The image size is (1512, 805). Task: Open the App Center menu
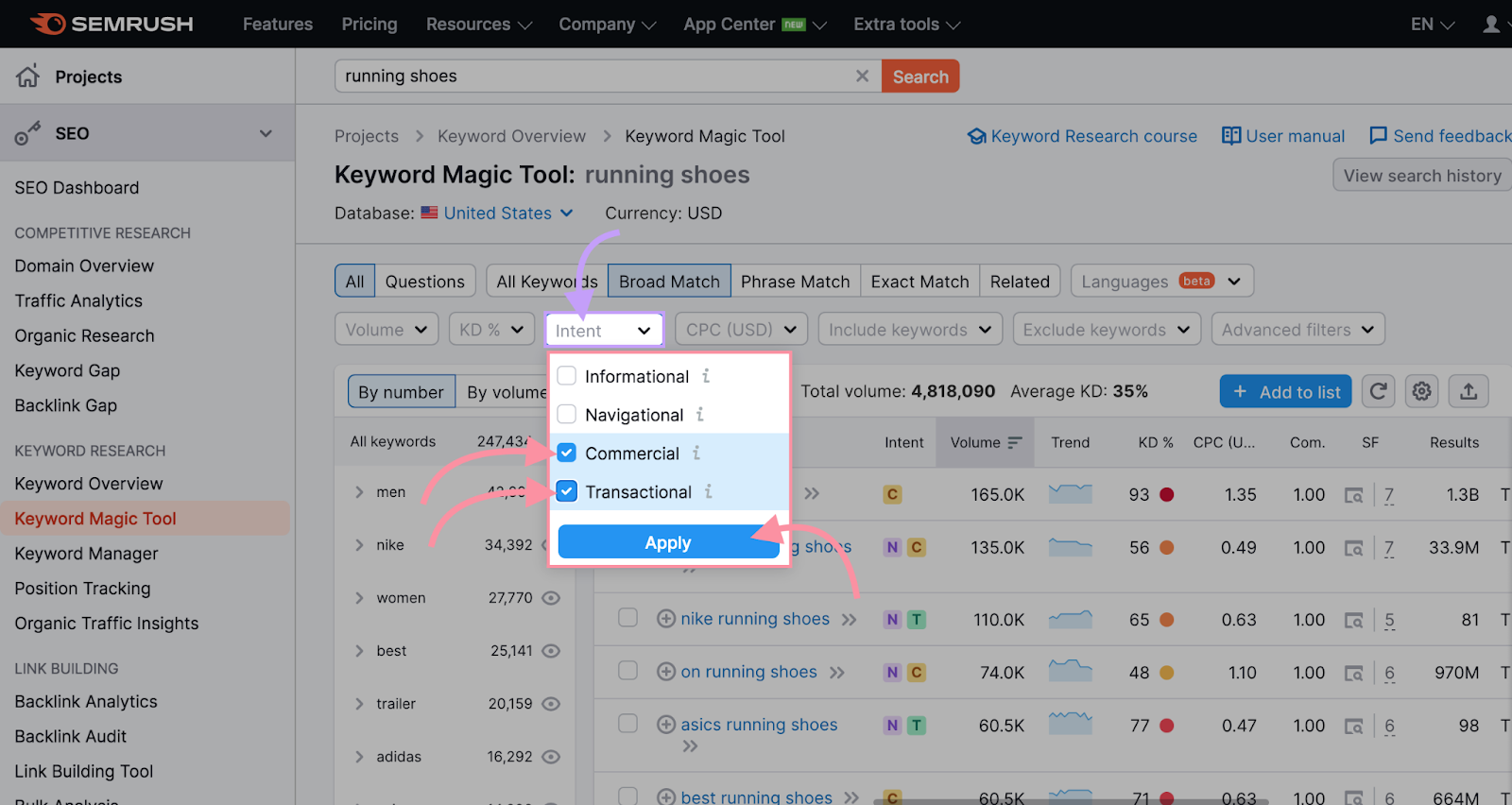point(755,25)
